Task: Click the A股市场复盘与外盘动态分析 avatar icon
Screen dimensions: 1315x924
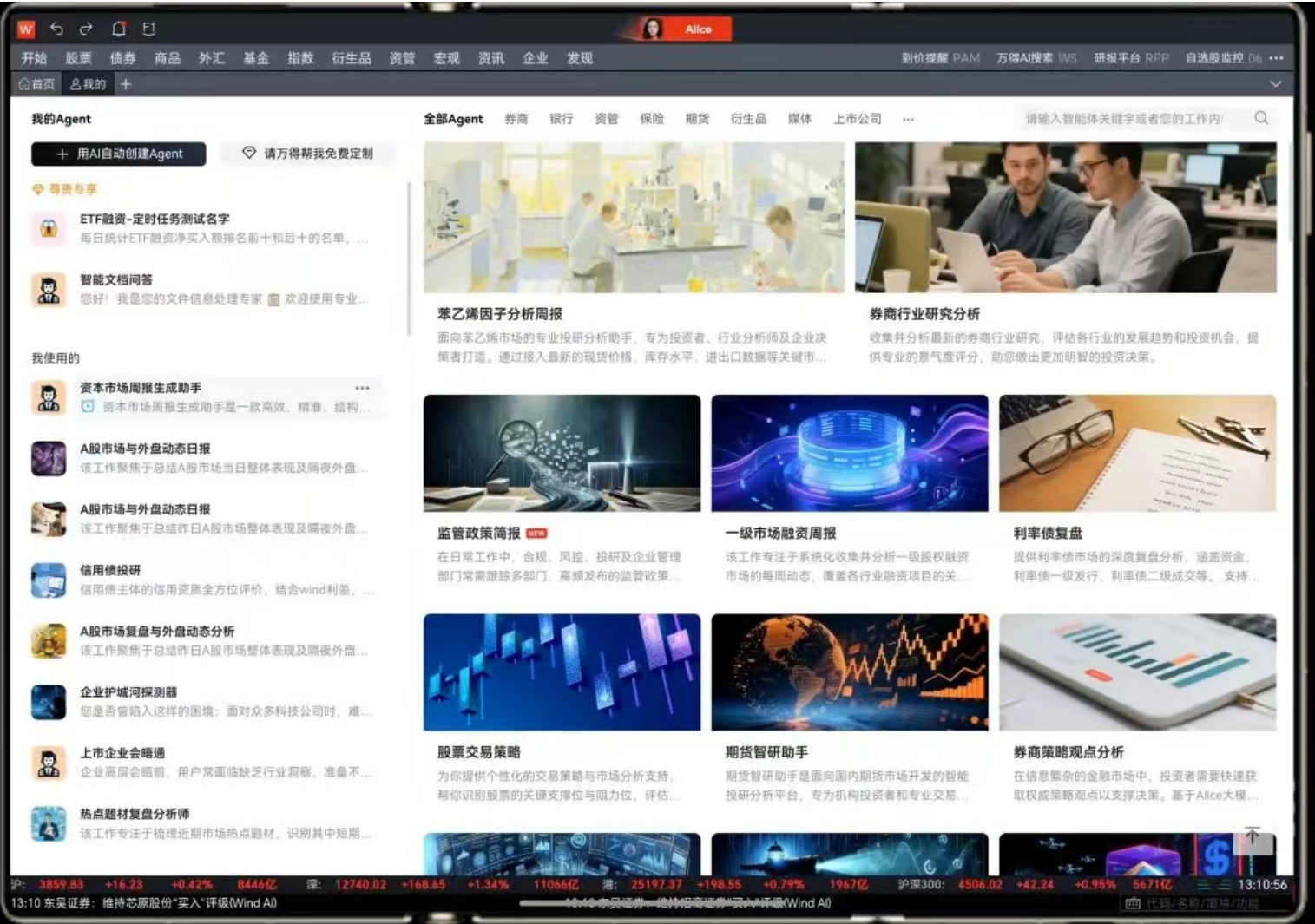Action: point(49,640)
